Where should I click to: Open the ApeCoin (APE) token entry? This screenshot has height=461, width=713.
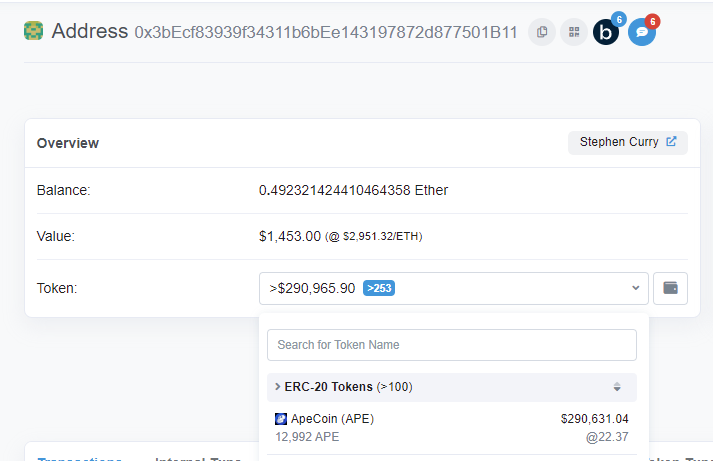click(x=452, y=428)
